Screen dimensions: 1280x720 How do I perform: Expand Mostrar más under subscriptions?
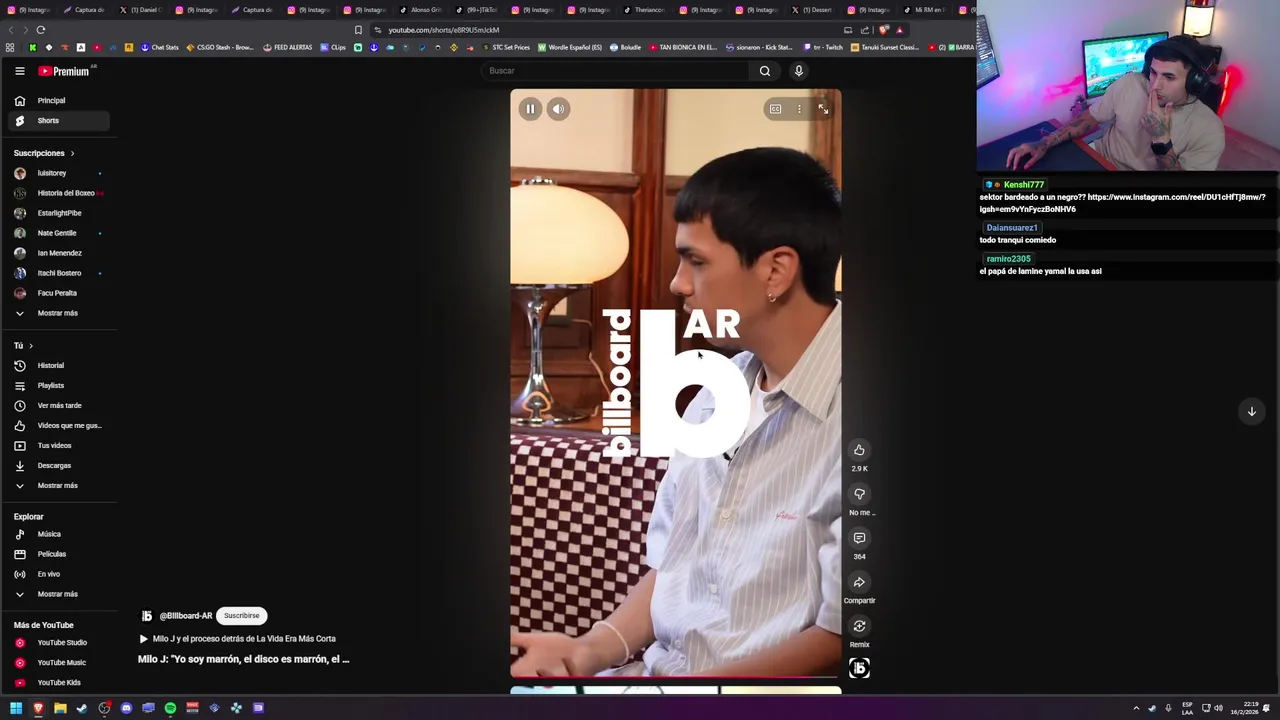(59, 313)
